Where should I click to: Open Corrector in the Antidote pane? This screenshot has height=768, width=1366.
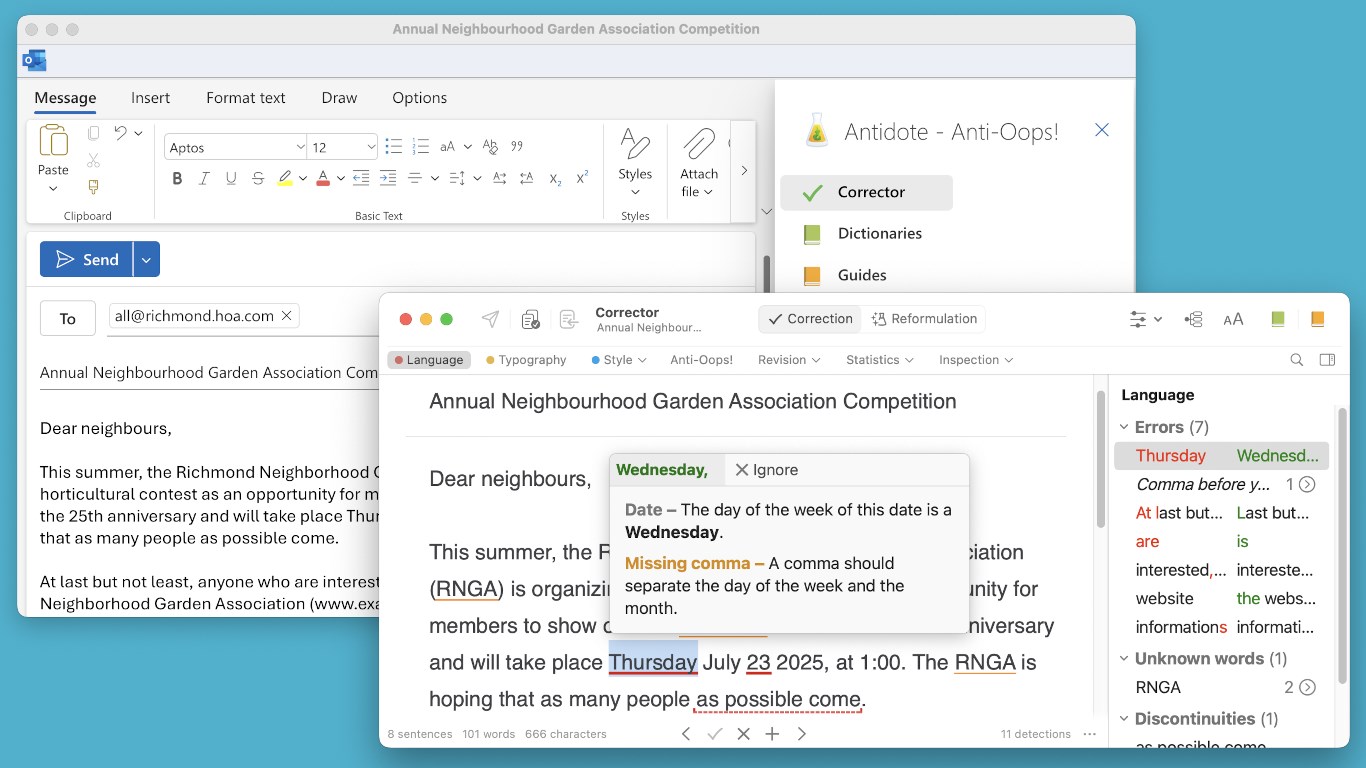tap(866, 192)
